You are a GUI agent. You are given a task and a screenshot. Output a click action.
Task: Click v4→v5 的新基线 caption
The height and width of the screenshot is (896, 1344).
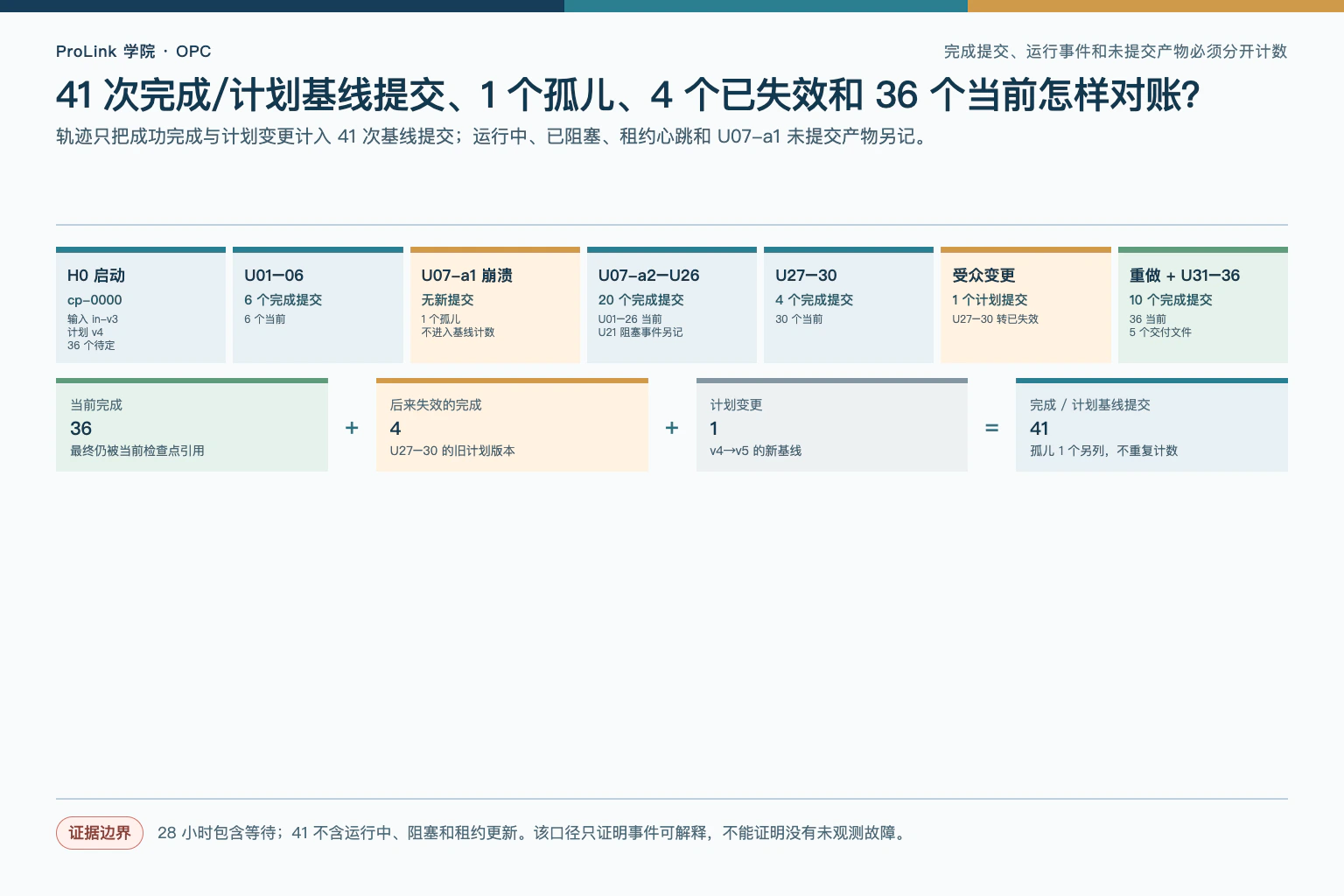[x=756, y=451]
